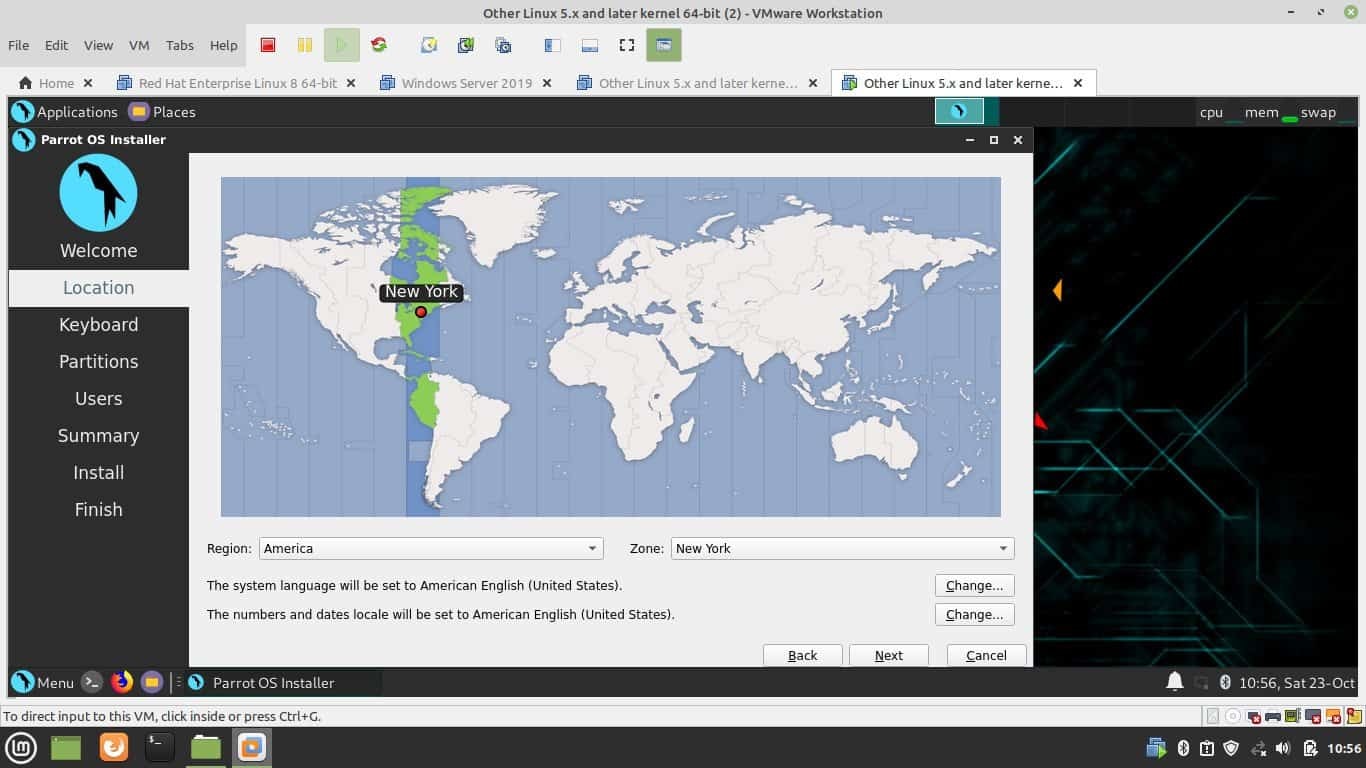This screenshot has width=1366, height=768.
Task: Open the Zone dropdown showing New York
Action: point(842,548)
